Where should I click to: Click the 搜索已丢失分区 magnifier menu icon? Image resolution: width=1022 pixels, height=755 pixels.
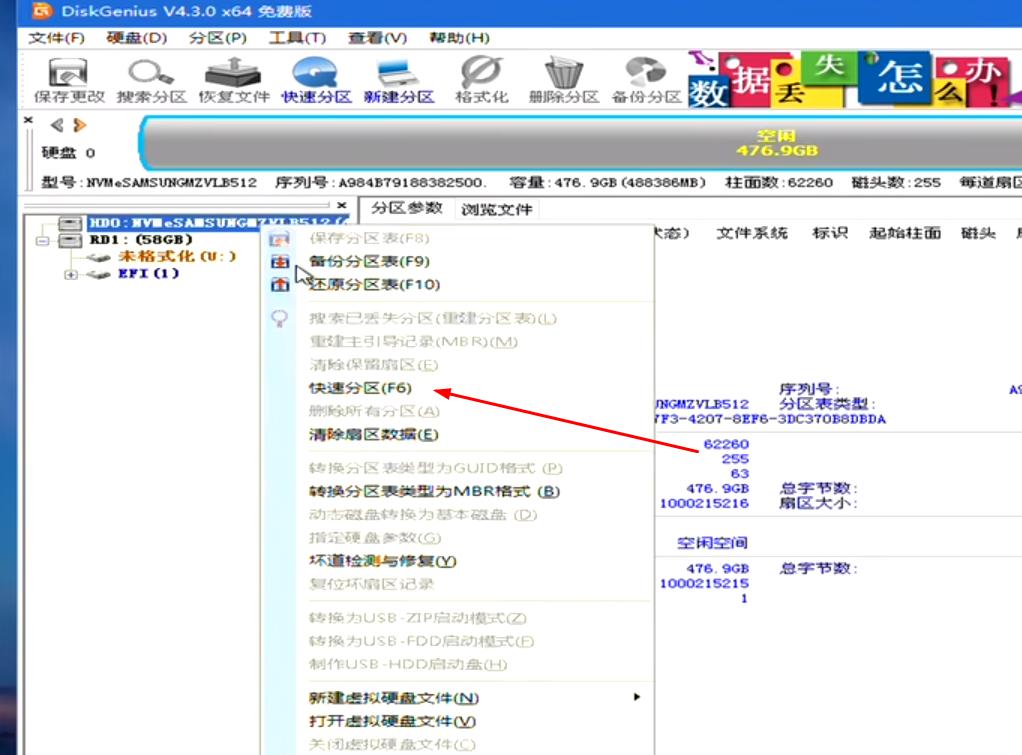pyautogui.click(x=280, y=319)
